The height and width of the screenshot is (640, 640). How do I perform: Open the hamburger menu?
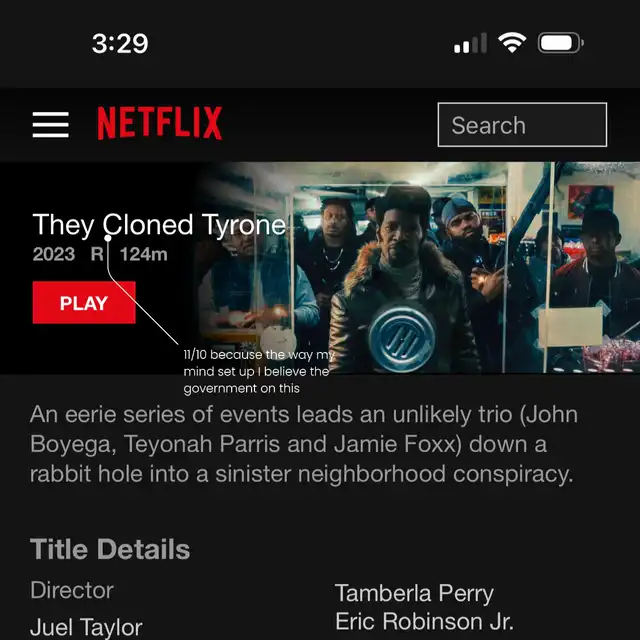(51, 124)
